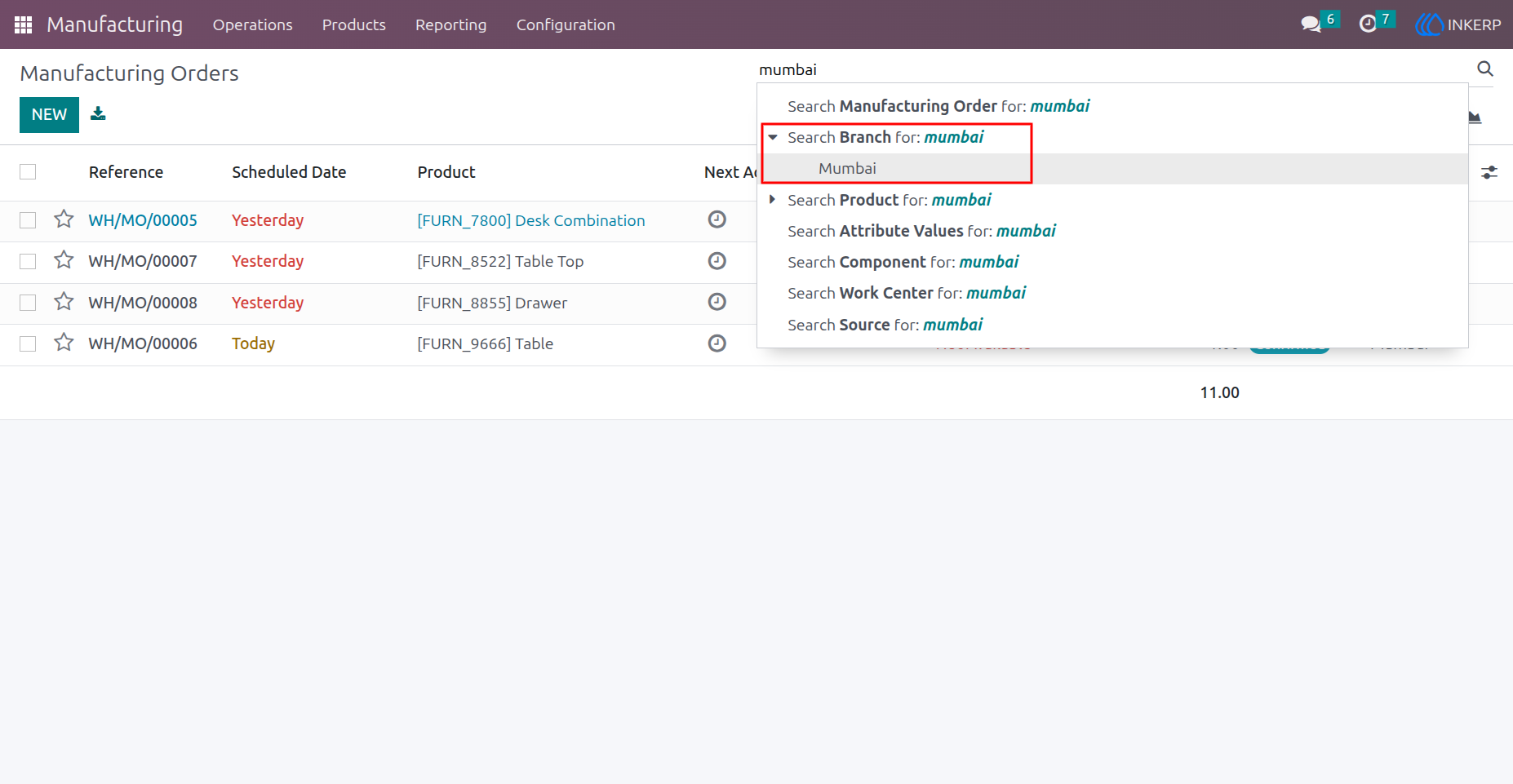
Task: Open the apps grid menu icon
Action: coord(23,24)
